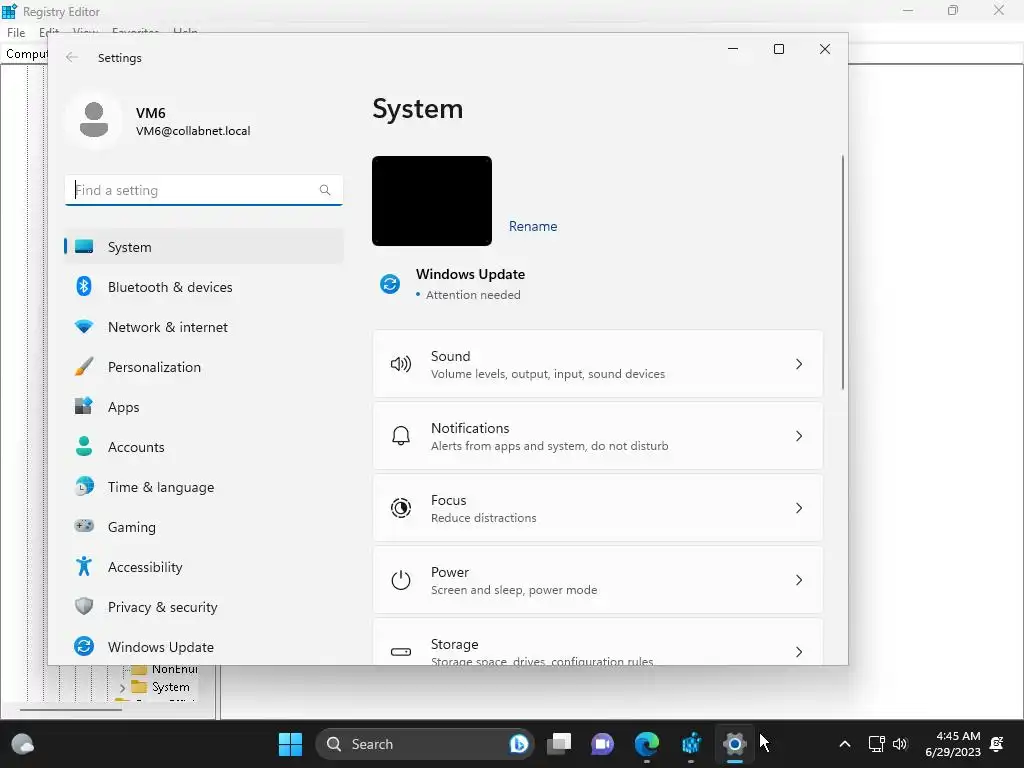
Task: Expand the Power row chevron
Action: 799,580
